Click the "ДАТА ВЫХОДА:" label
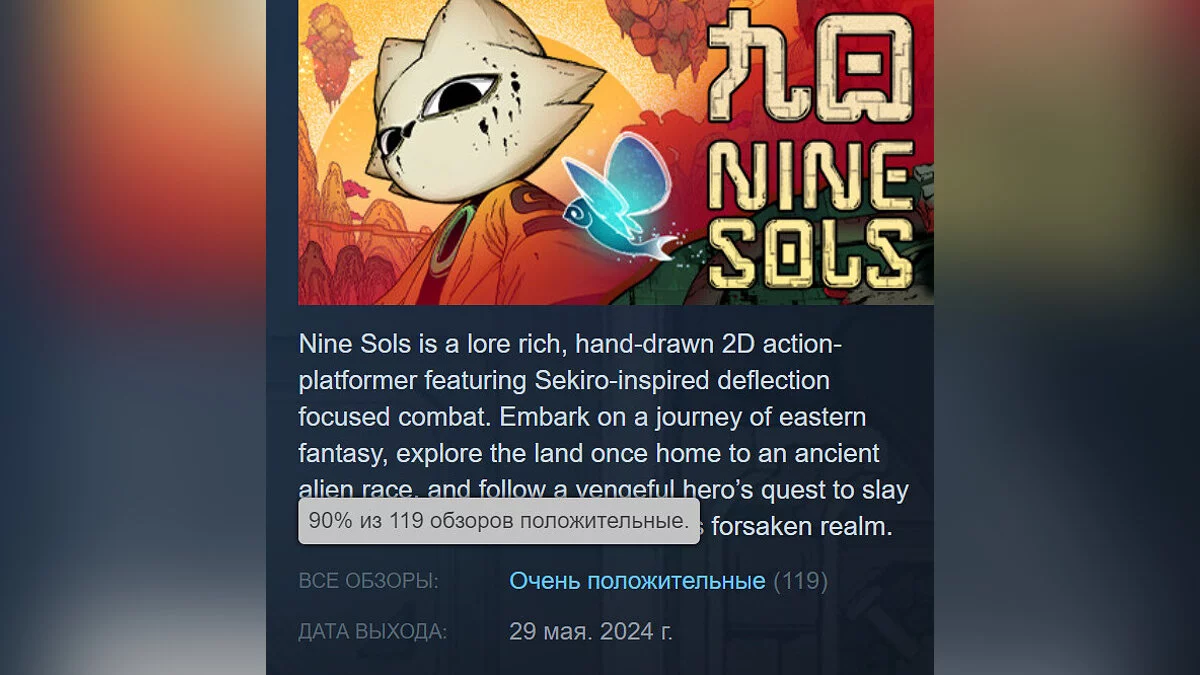The height and width of the screenshot is (675, 1200). 372,632
